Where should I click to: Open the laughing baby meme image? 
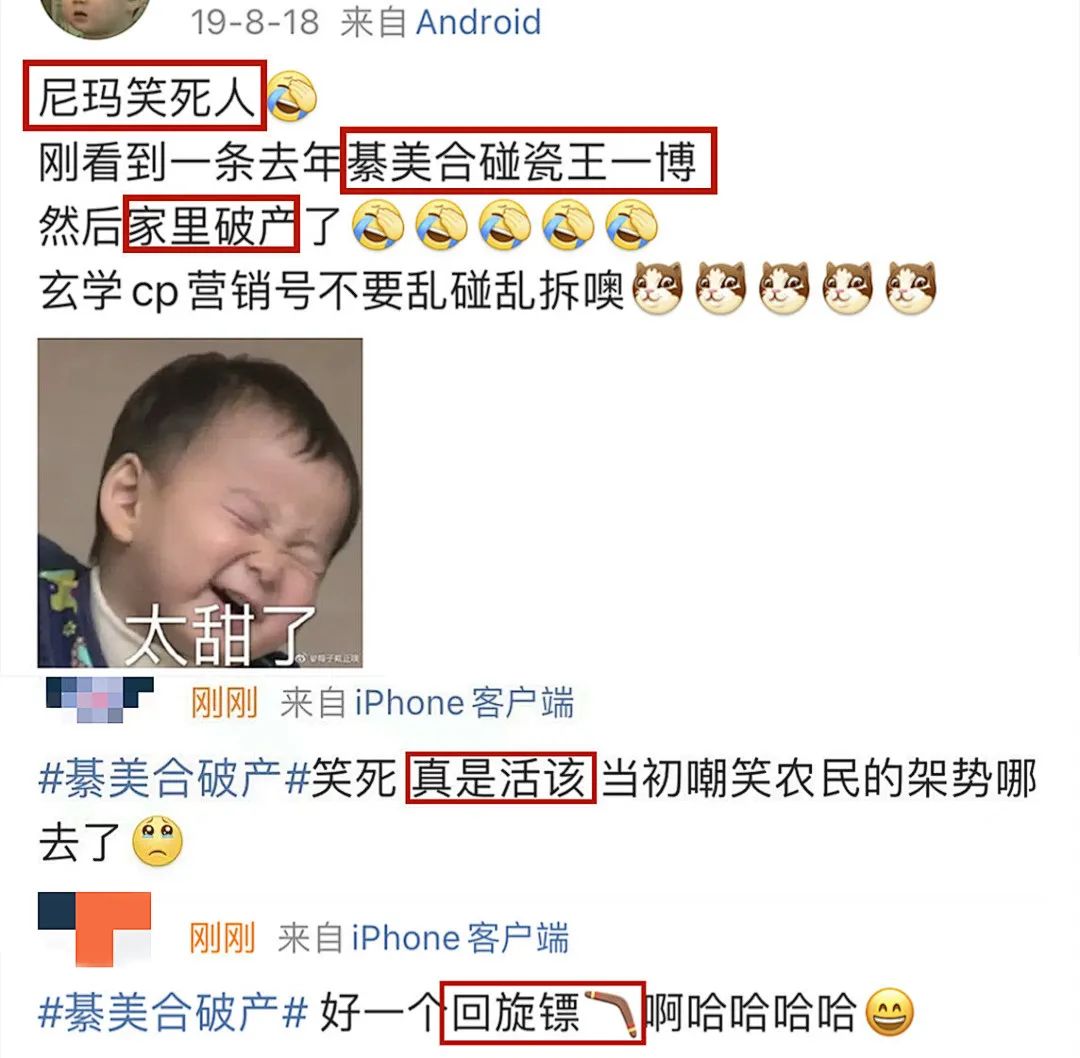click(200, 503)
